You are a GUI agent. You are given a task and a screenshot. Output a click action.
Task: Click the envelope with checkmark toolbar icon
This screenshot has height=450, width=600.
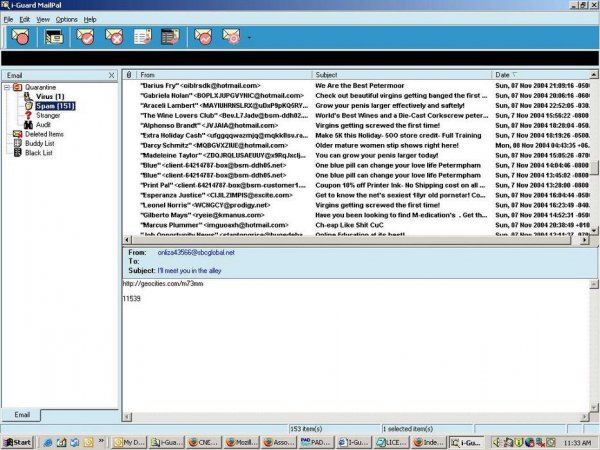[85, 37]
